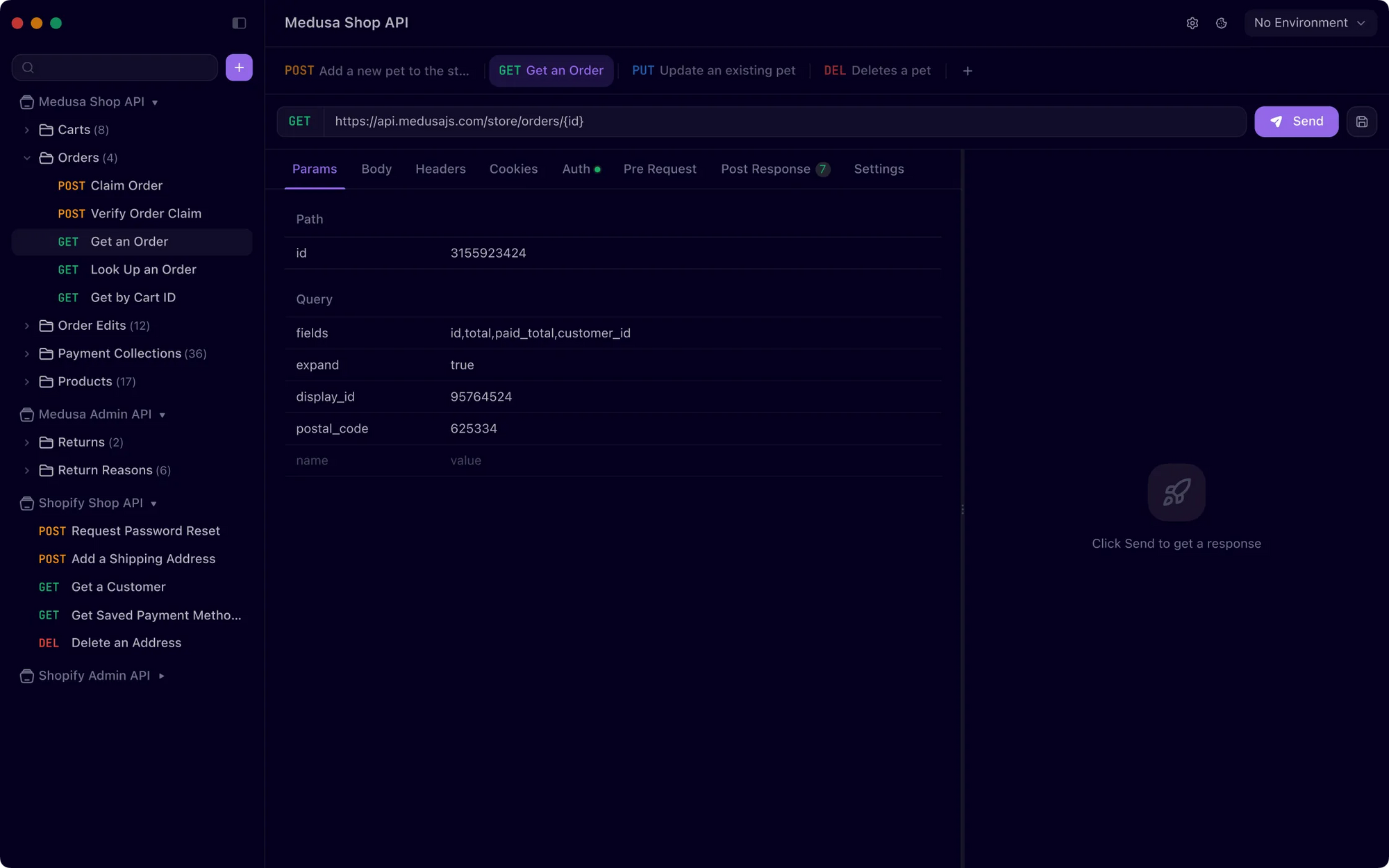This screenshot has height=868, width=1389.
Task: Expand the Payment Collections folder
Action: pos(27,353)
